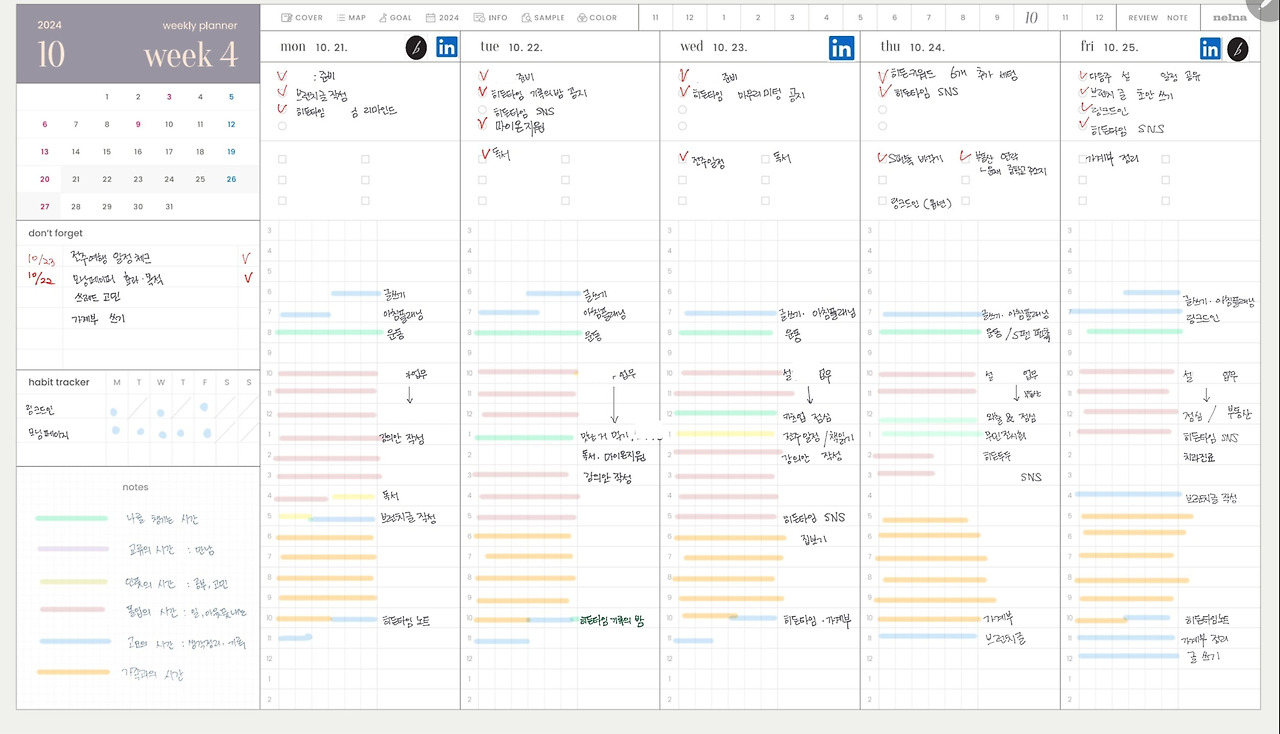
Task: Click Friday's black brunch pen icon
Action: pos(1238,48)
